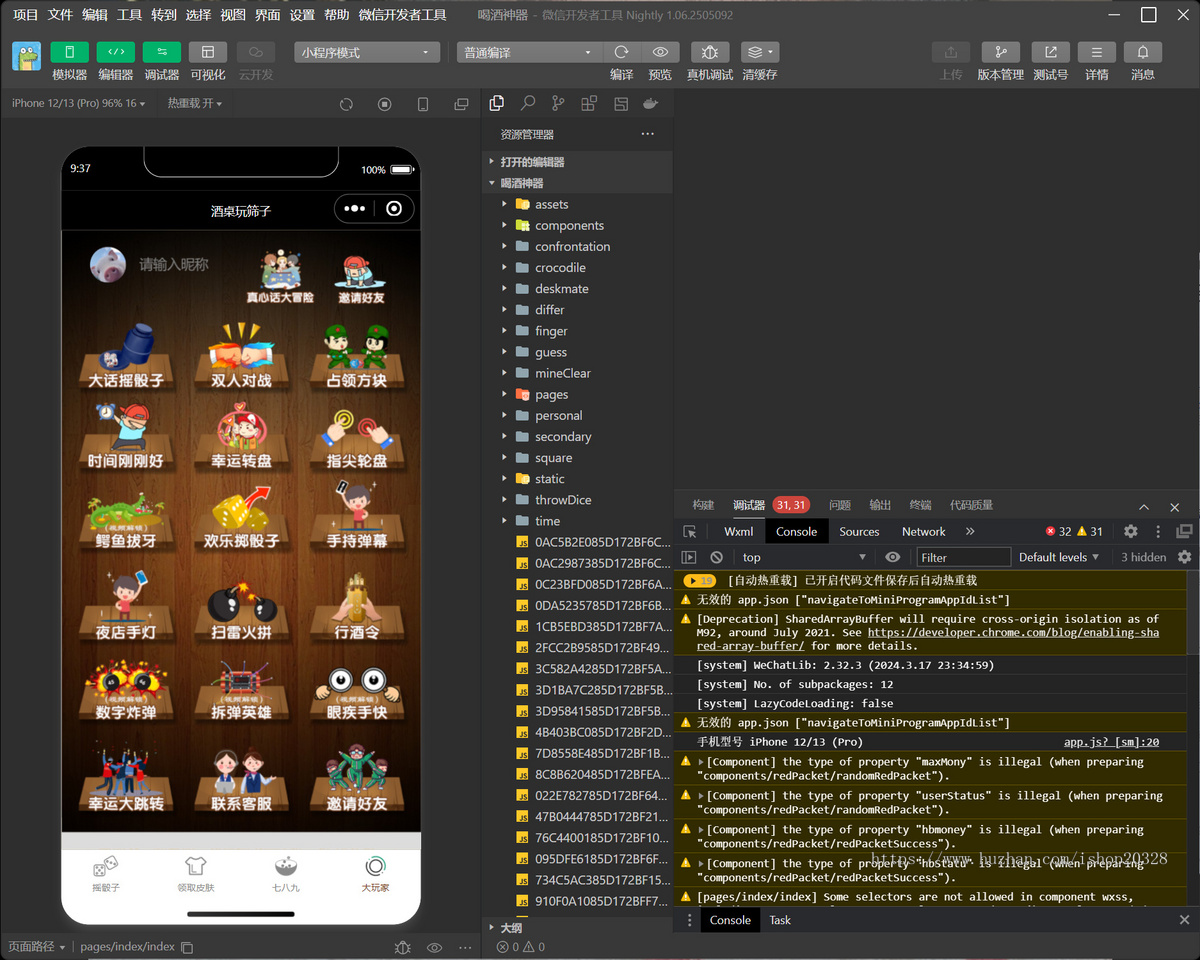Viewport: 1200px width, 960px height.
Task: Open the console settings gear
Action: (x=1184, y=557)
